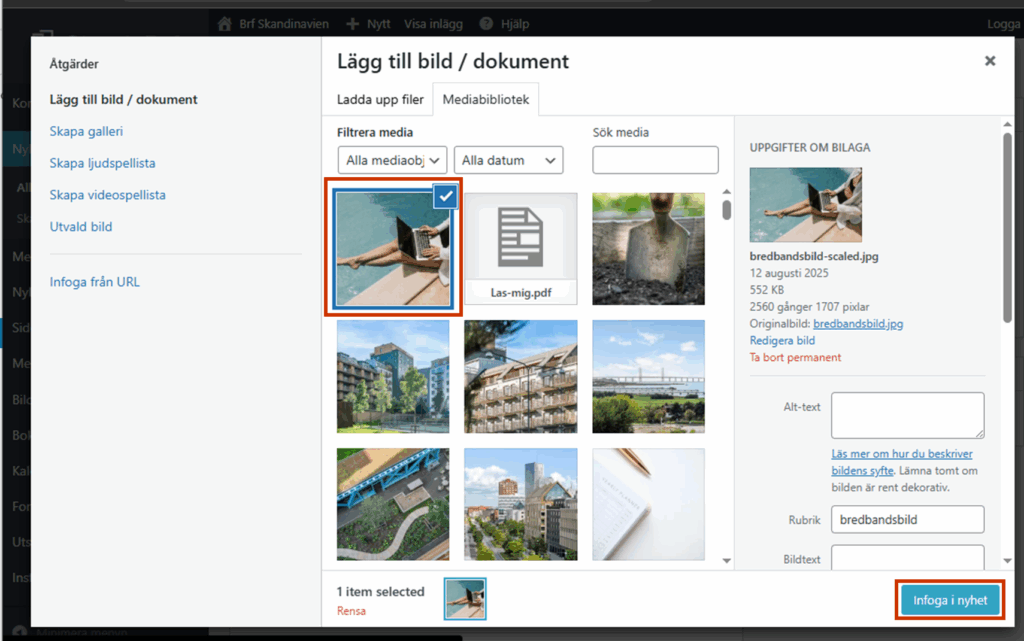Select the aerial courtyard garden thumbnail
The image size is (1024, 641).
coord(393,504)
